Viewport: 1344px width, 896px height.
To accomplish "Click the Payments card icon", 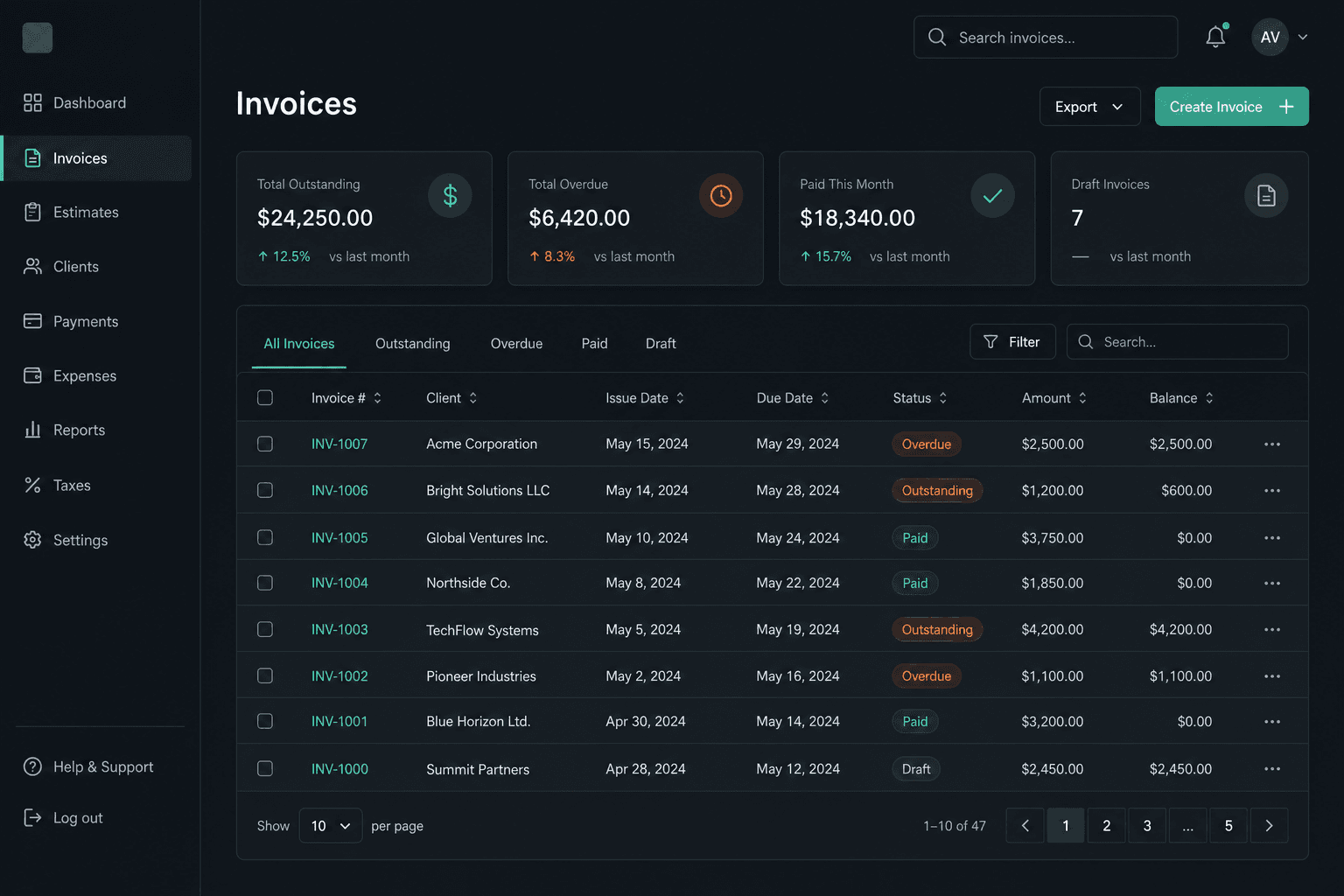I will coord(32,321).
